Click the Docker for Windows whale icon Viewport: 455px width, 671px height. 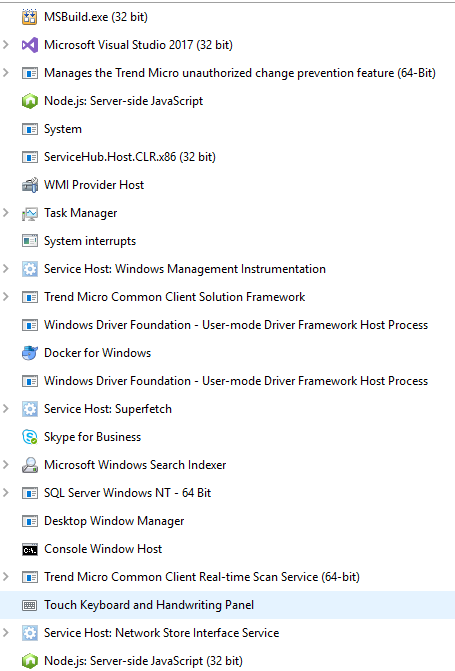30,353
